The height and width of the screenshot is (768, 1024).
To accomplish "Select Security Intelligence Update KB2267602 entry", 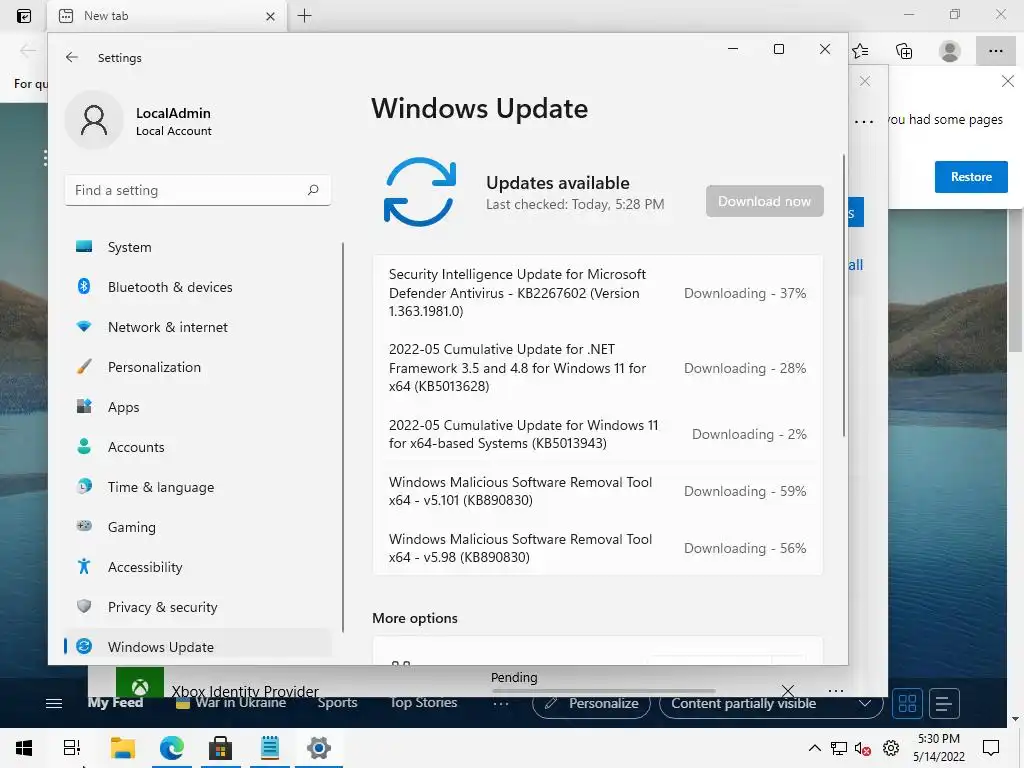I will coord(598,293).
